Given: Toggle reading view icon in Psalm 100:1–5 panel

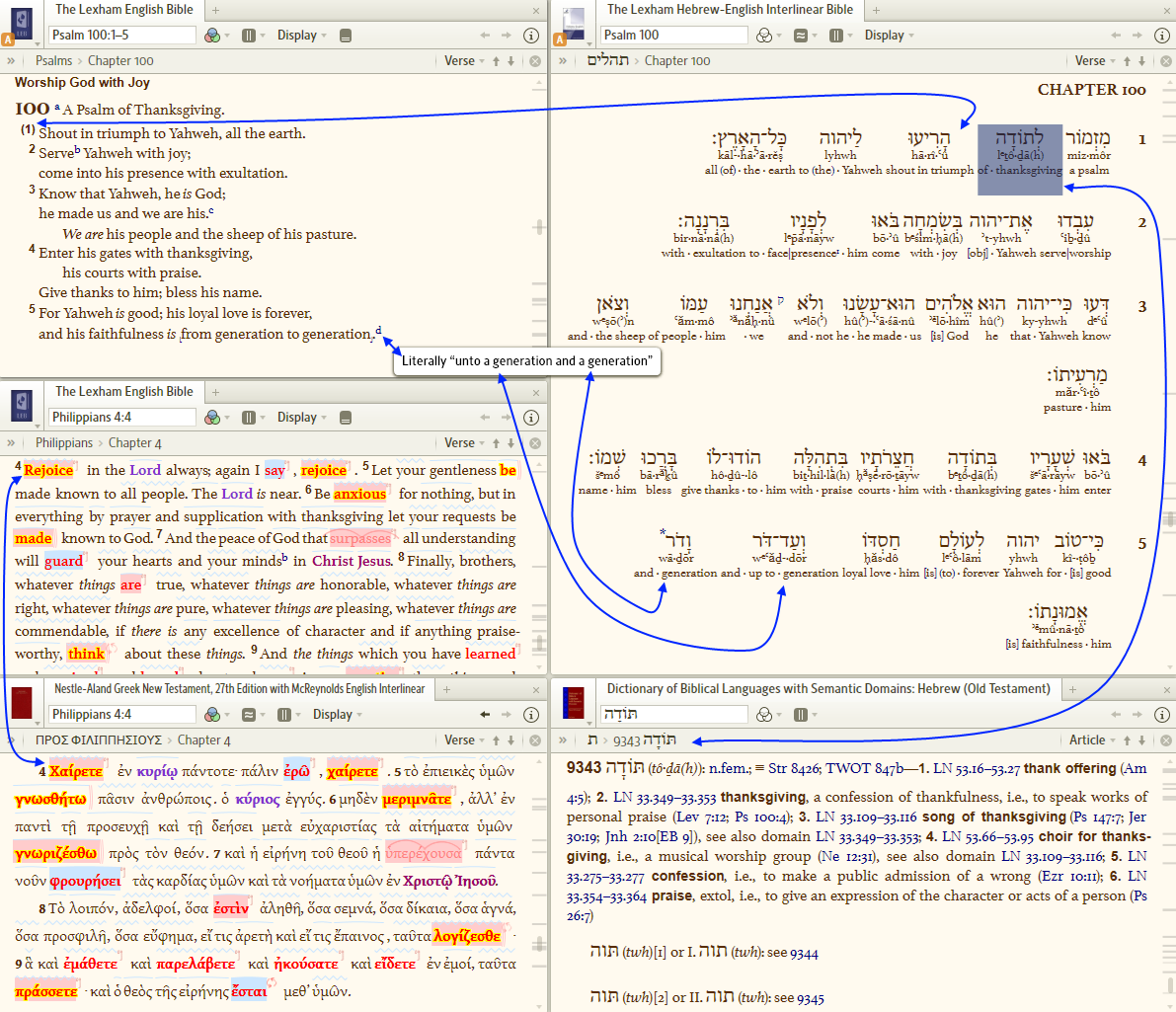Looking at the screenshot, I should point(346,36).
